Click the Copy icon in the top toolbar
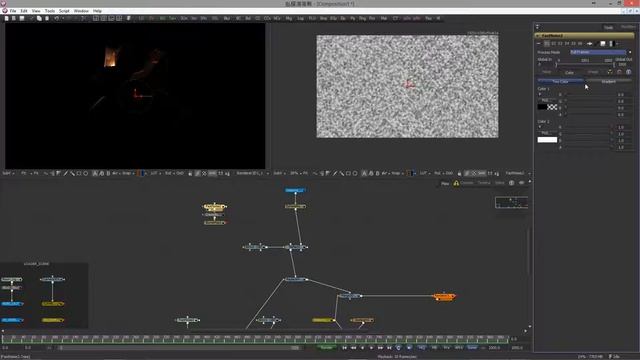The width and height of the screenshot is (640, 360). click(39, 18)
